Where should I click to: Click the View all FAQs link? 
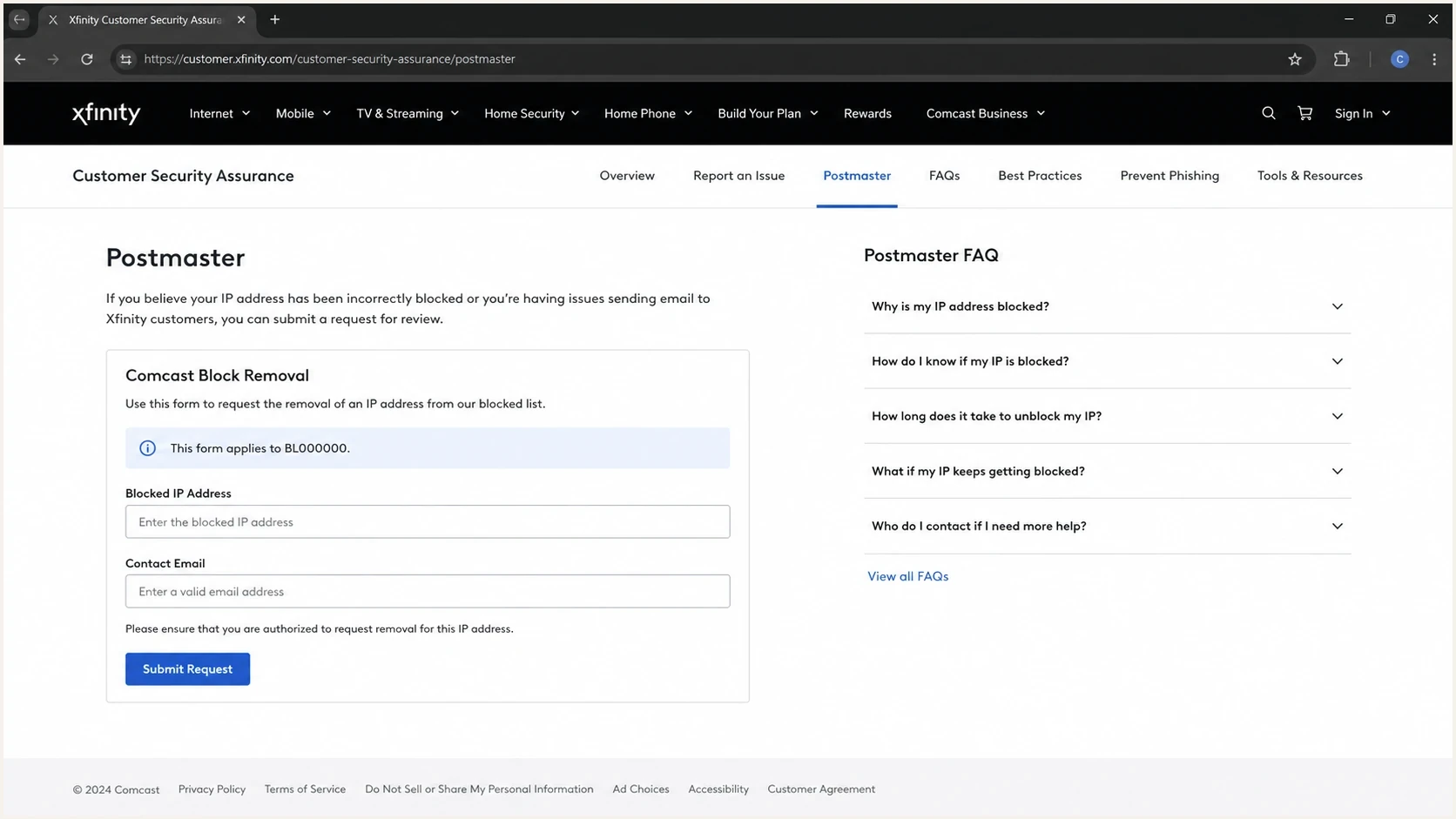(x=907, y=576)
